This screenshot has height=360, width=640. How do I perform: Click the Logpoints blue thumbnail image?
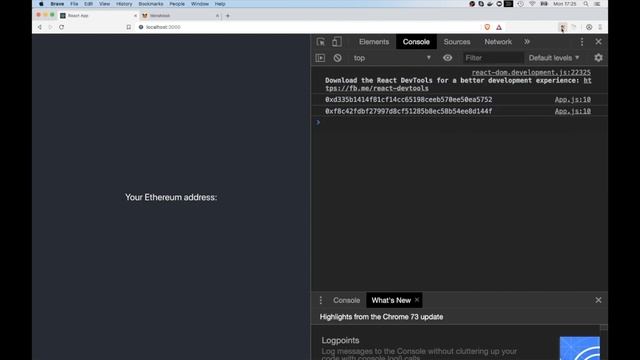[580, 348]
